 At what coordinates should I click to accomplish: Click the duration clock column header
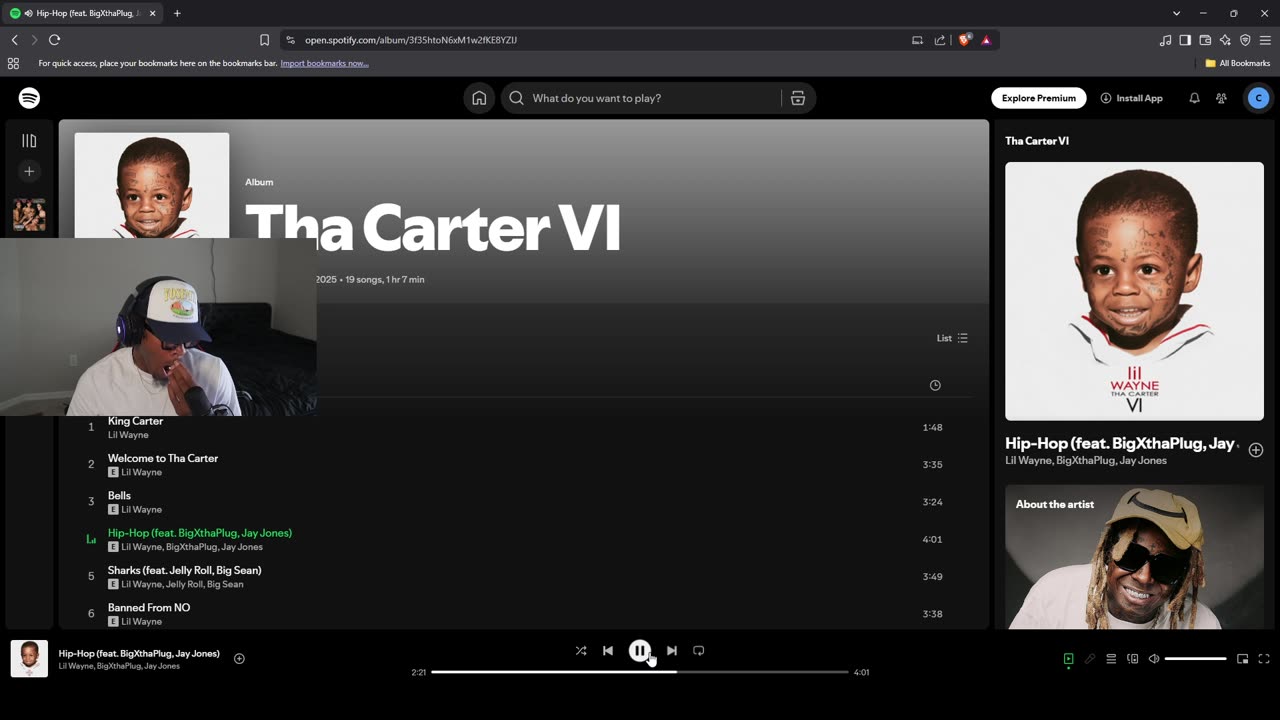[x=935, y=385]
